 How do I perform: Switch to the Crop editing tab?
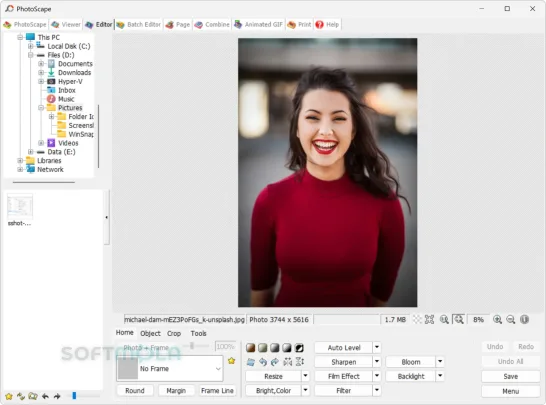[x=174, y=333]
